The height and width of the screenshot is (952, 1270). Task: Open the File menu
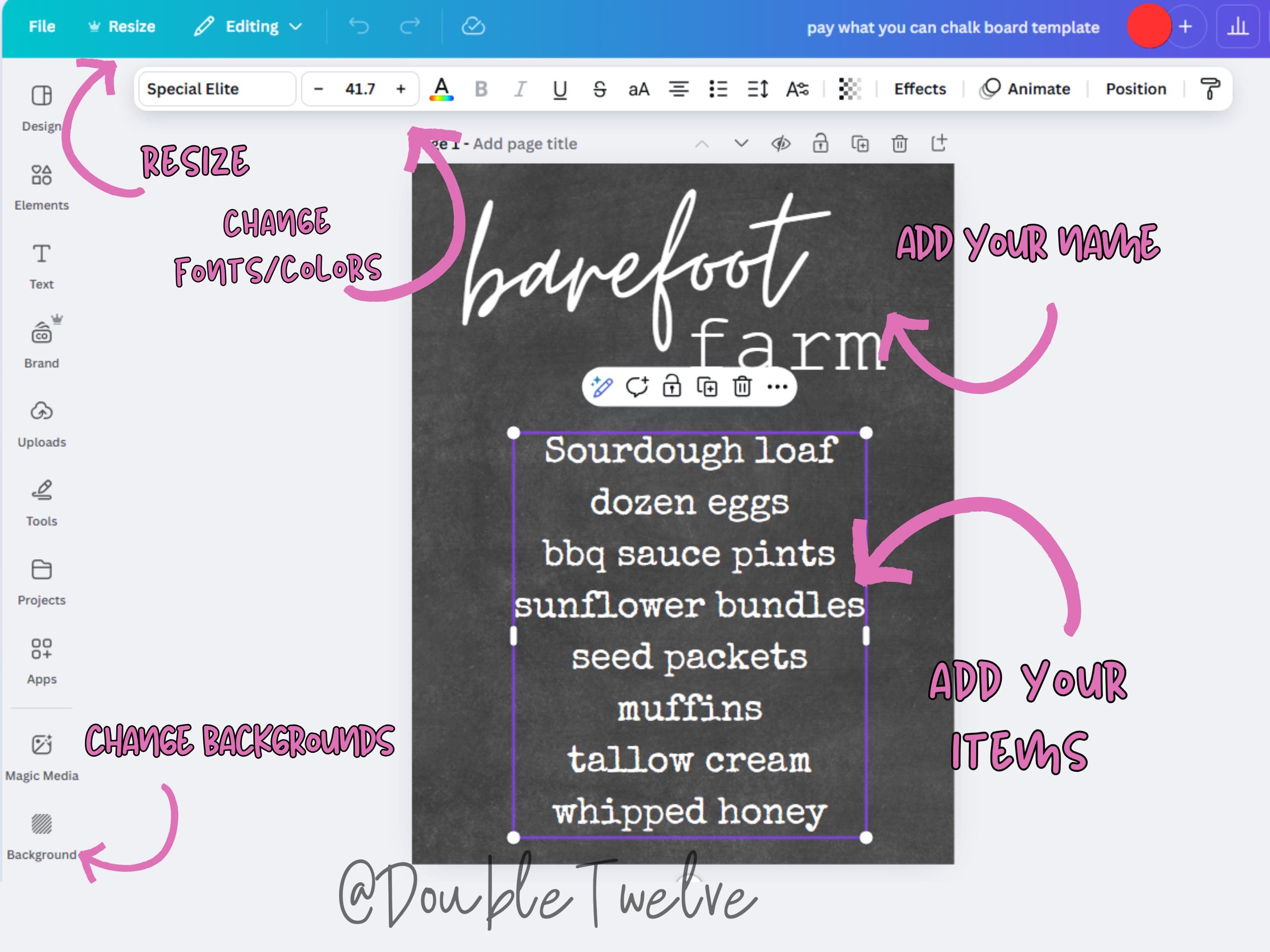(x=42, y=26)
